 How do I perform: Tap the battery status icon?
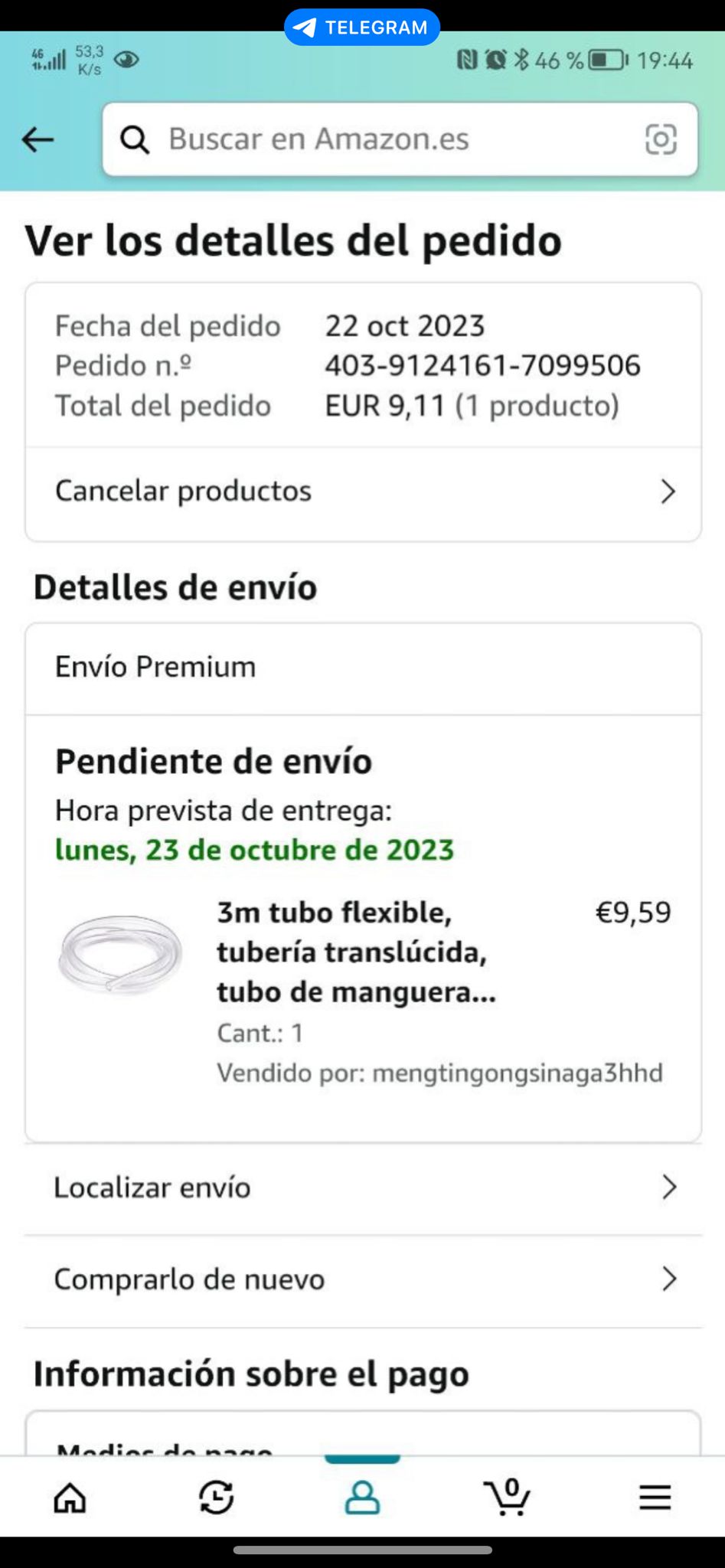coord(607,60)
